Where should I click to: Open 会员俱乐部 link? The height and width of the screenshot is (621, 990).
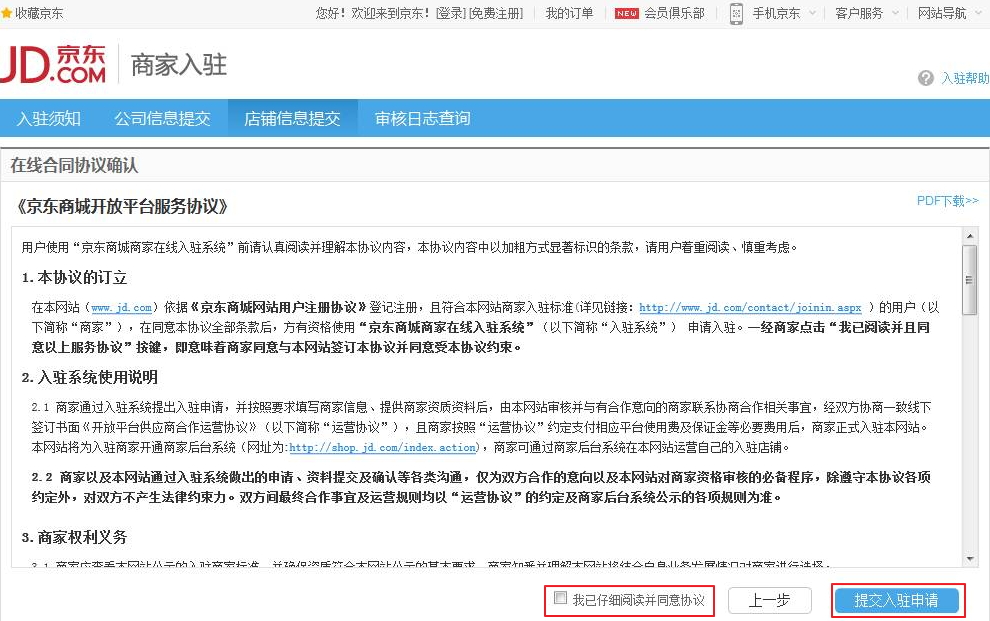(674, 13)
